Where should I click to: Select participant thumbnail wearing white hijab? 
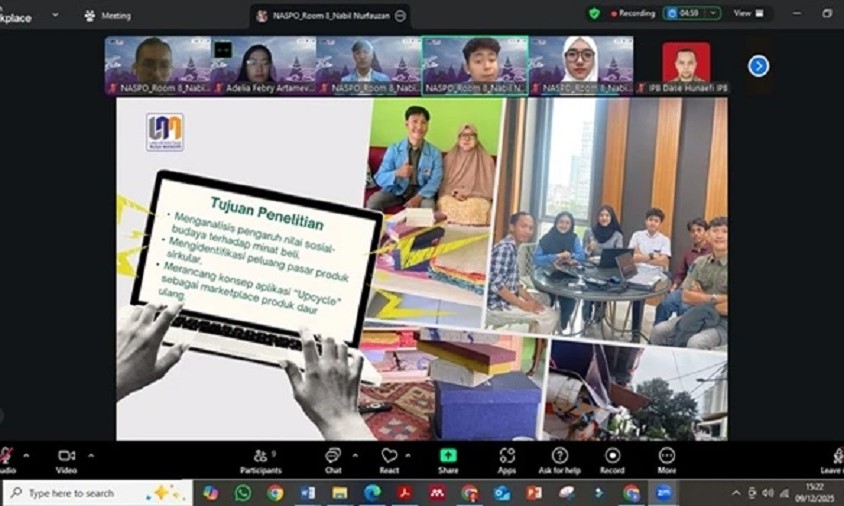pos(580,65)
